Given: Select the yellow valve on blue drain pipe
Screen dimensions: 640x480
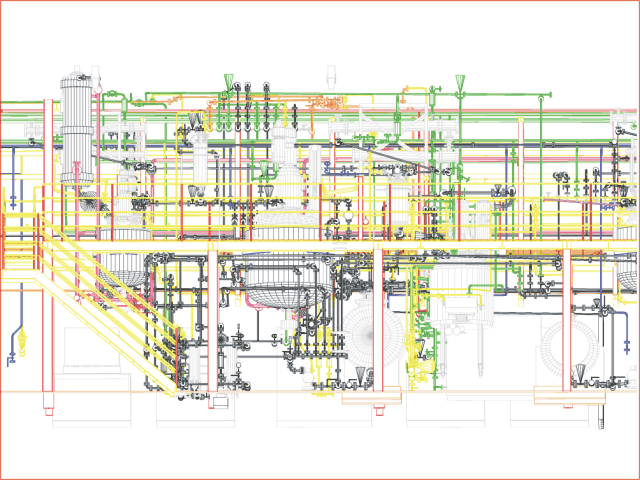Looking at the screenshot, I should coord(14,352).
